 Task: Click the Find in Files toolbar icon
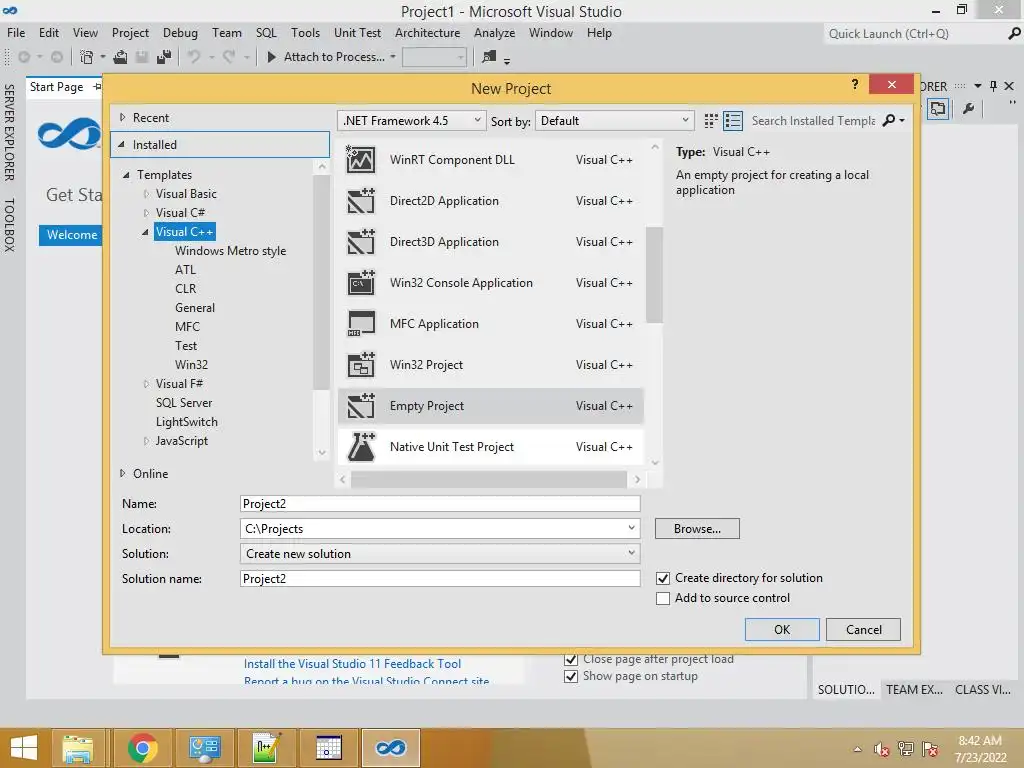pyautogui.click(x=489, y=57)
